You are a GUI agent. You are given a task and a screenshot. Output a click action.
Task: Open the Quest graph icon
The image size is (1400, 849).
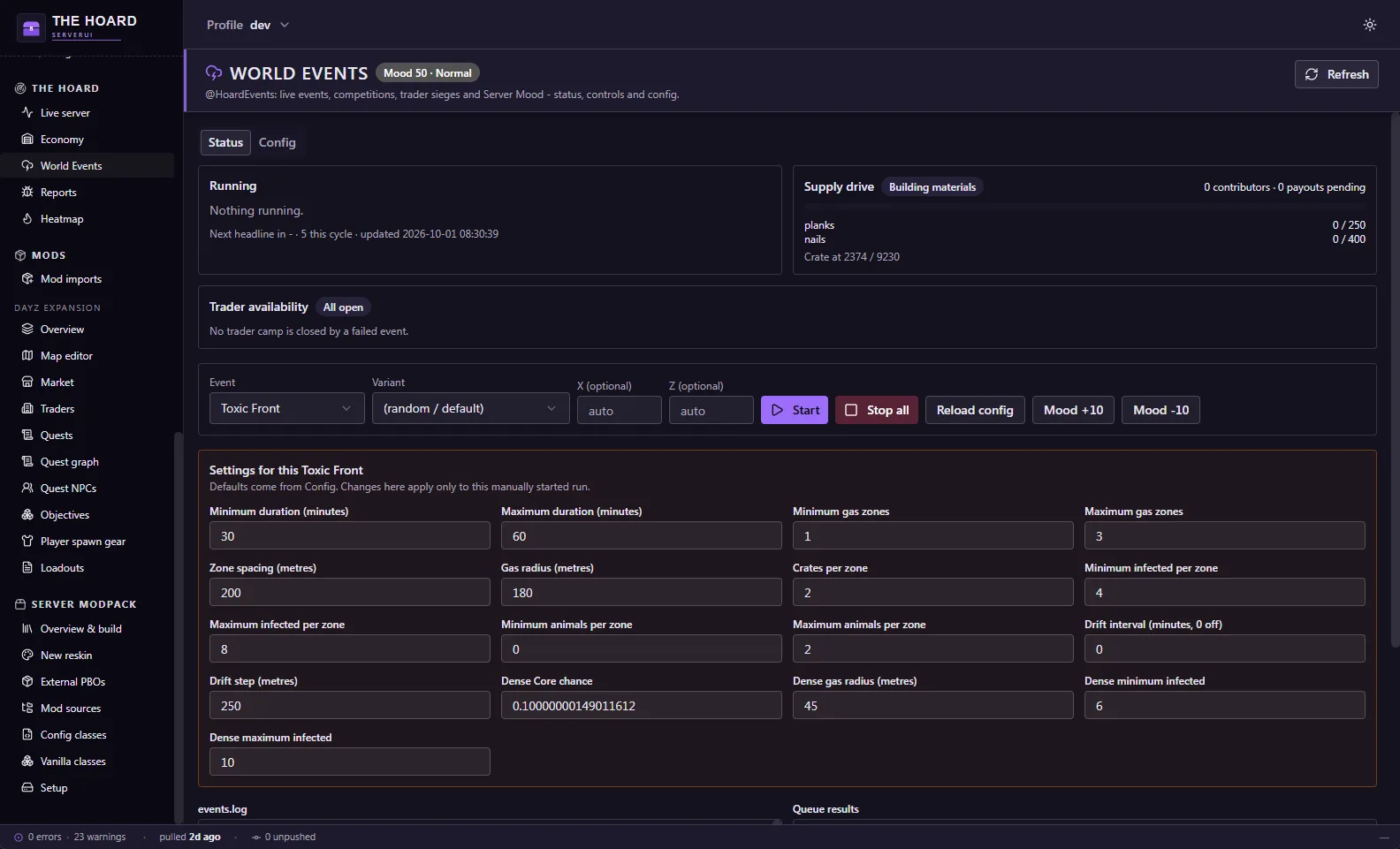[x=27, y=462]
